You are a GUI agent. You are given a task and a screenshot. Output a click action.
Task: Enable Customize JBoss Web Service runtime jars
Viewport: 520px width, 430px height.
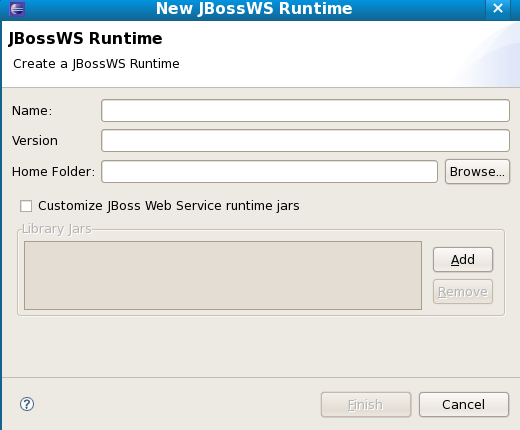(26, 206)
